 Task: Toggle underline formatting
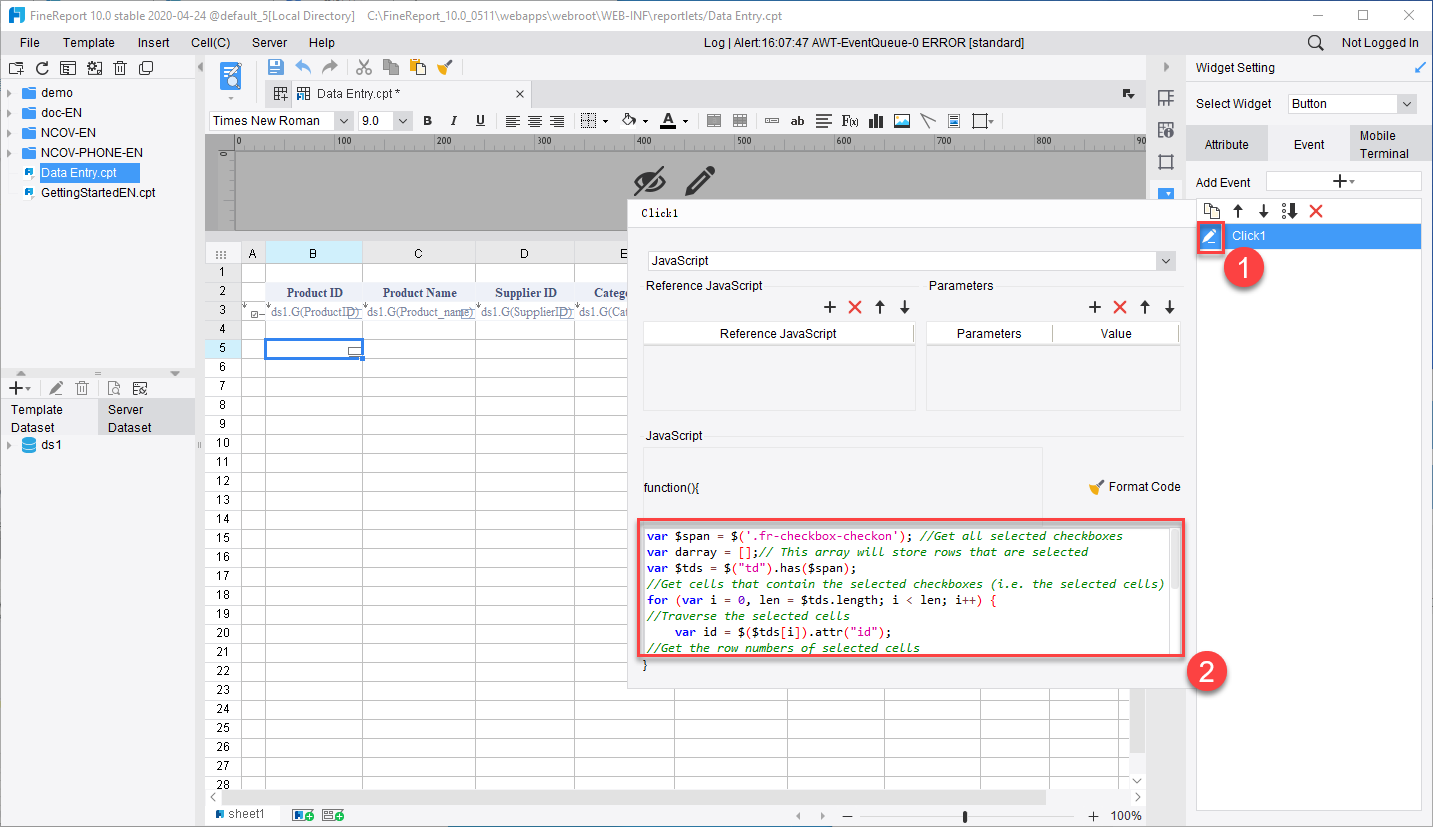click(x=480, y=120)
